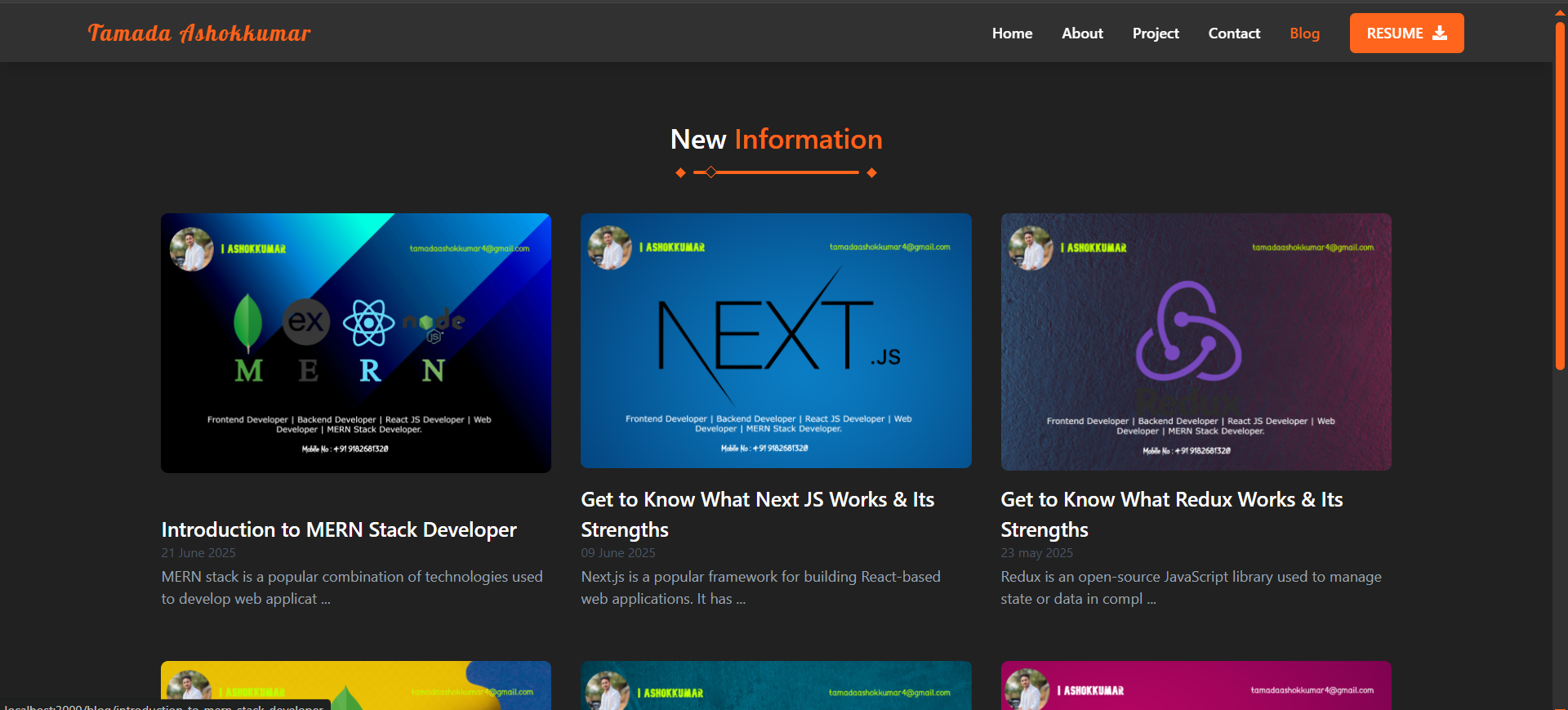Click the download icon in RESUME button
This screenshot has height=710, width=1568.
click(x=1440, y=33)
